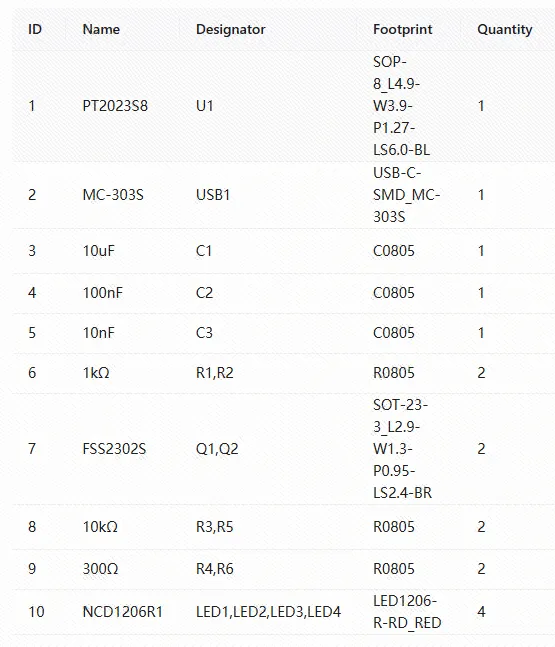The width and height of the screenshot is (555, 647).
Task: Click the Quantity column header
Action: (504, 29)
